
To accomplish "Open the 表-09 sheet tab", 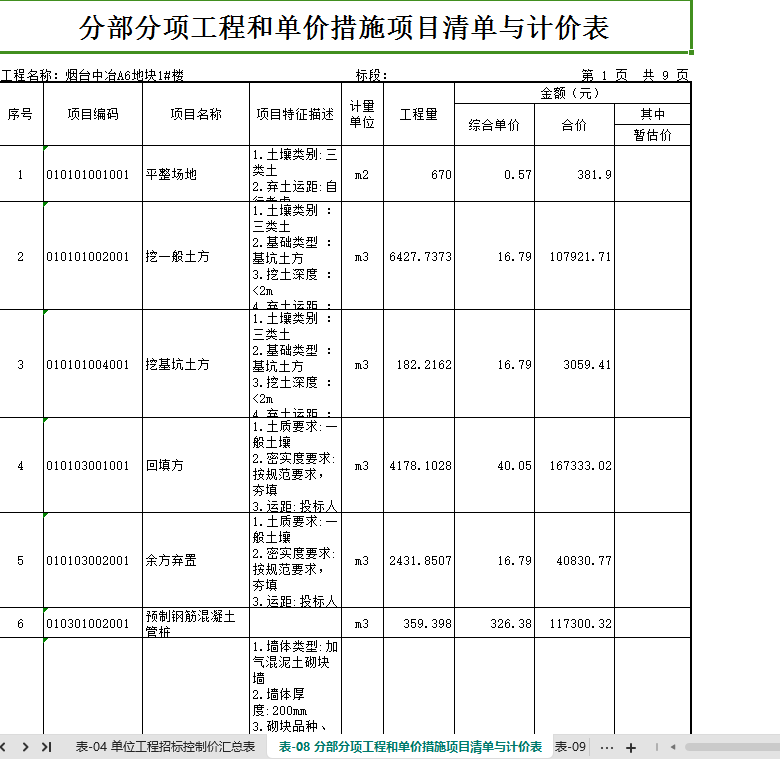I will click(x=570, y=747).
